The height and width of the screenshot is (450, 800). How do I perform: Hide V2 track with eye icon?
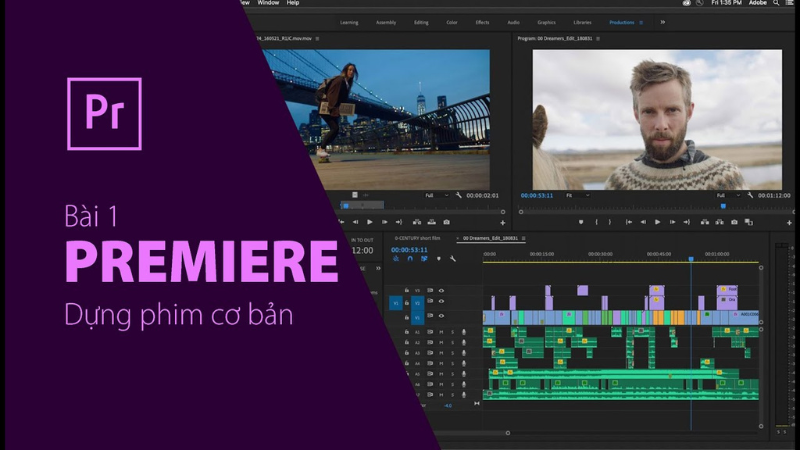pyautogui.click(x=441, y=302)
